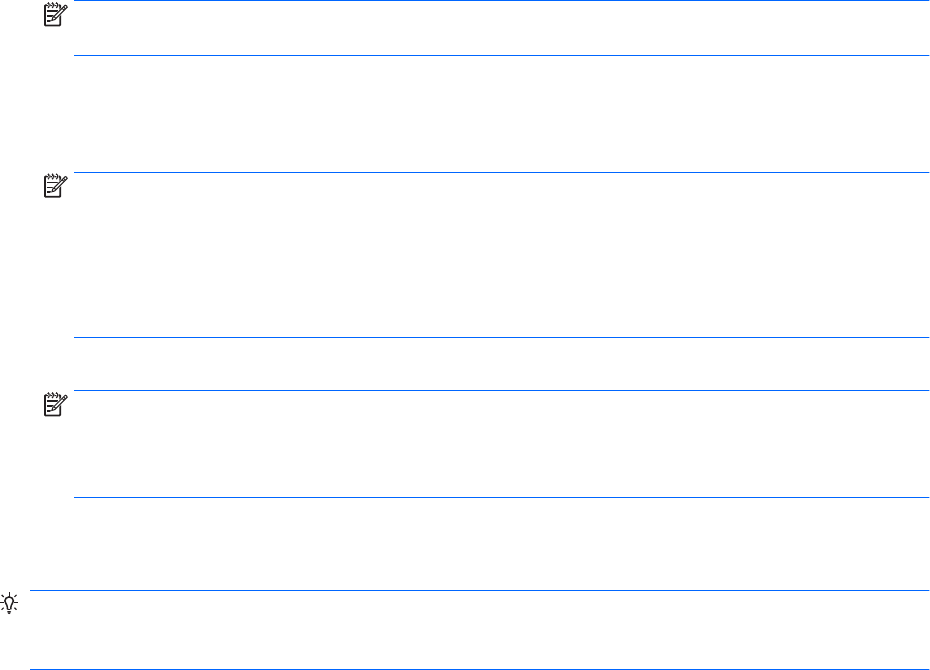Click the top border line of the second note
This screenshot has width=930, height=670.
(x=500, y=173)
